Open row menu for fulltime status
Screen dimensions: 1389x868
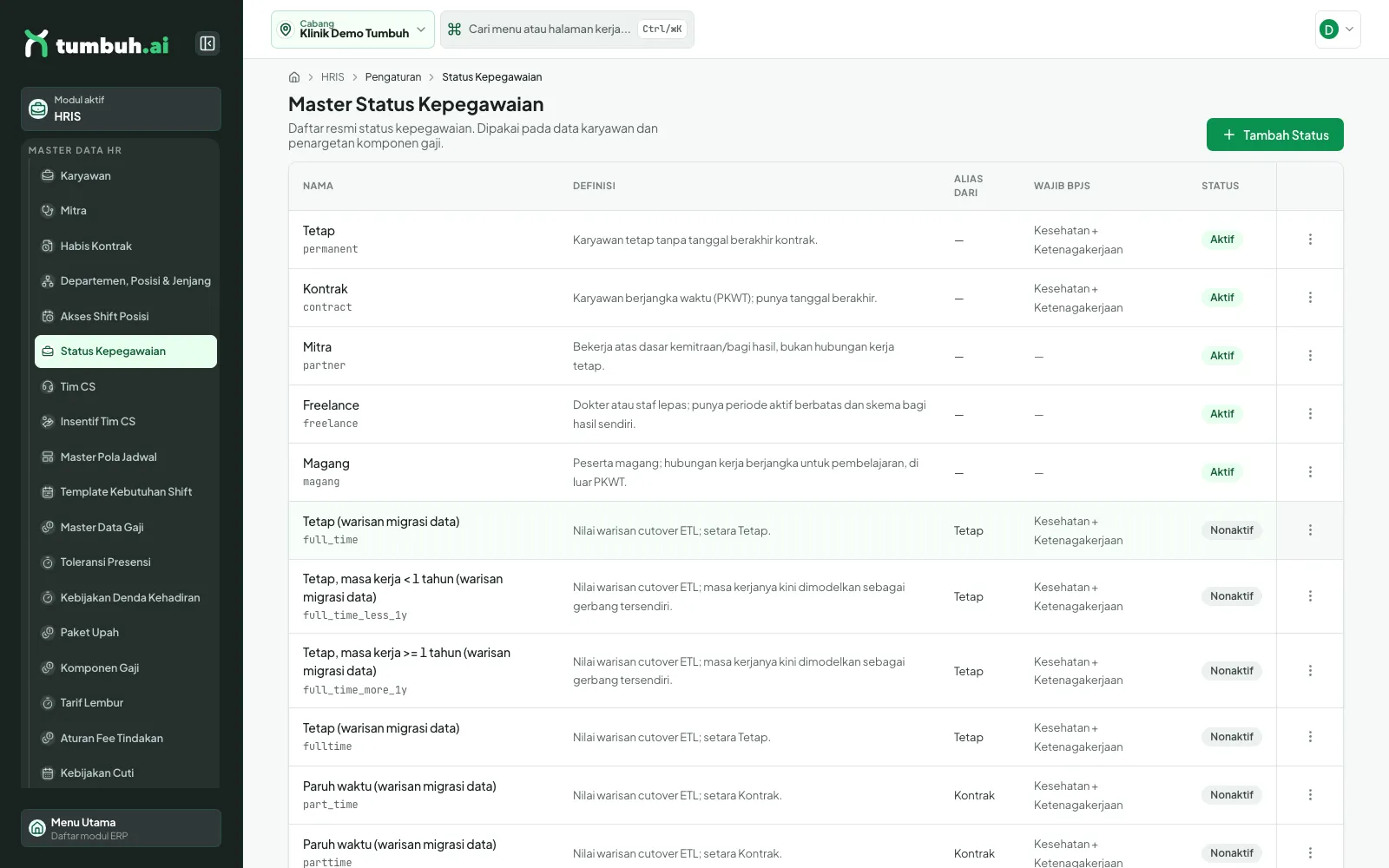coord(1310,737)
